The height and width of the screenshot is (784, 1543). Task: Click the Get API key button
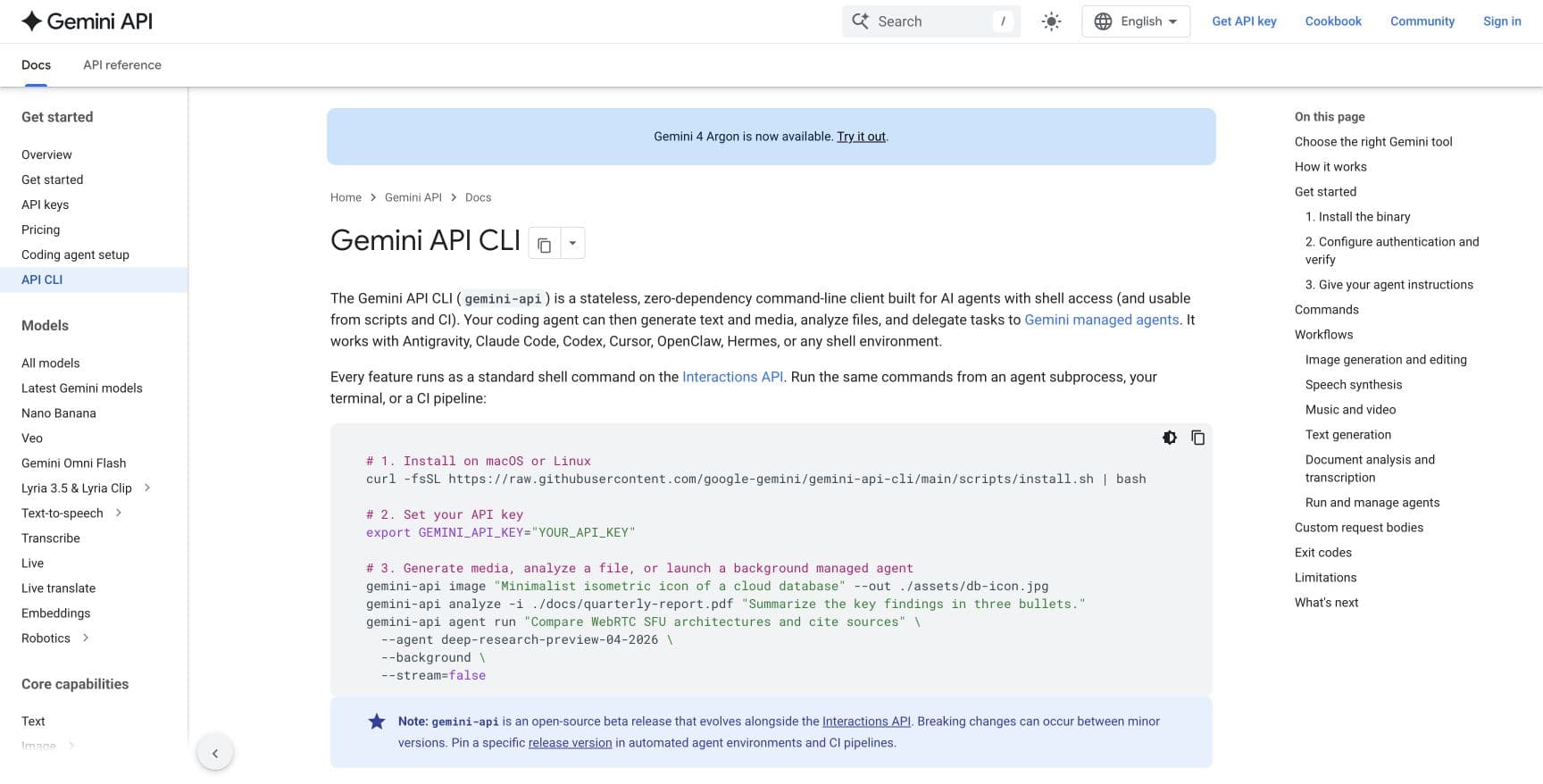pyautogui.click(x=1244, y=21)
